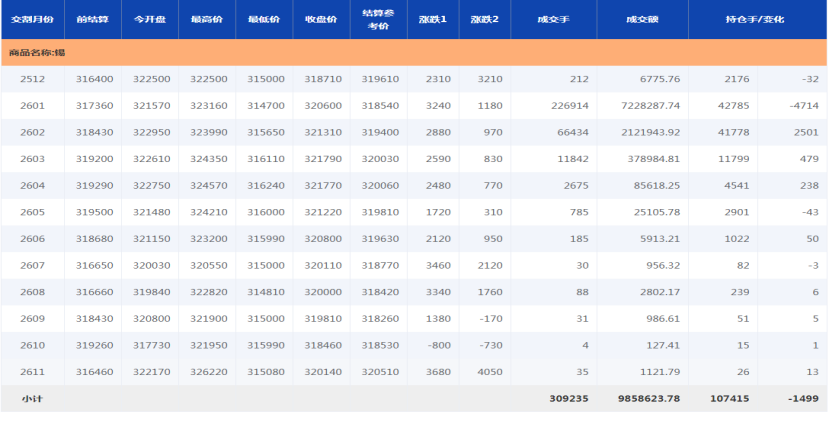Click the 2605 contract month cell
The width and height of the screenshot is (830, 426).
click(32, 212)
